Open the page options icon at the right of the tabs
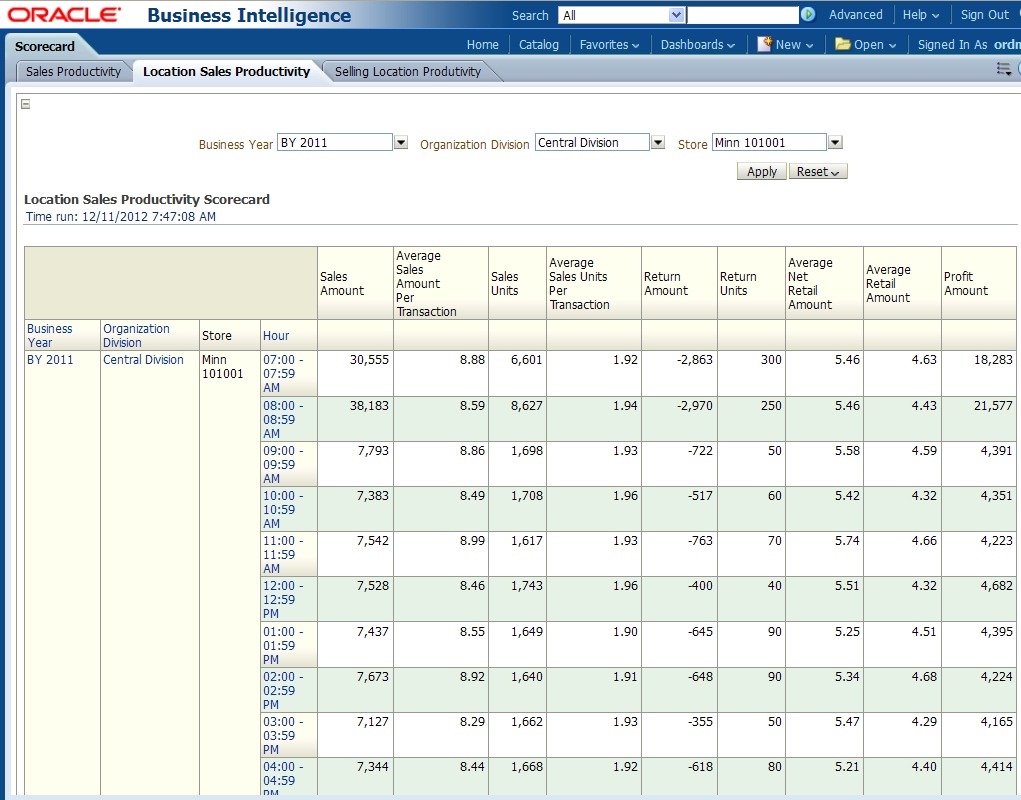 (1004, 69)
